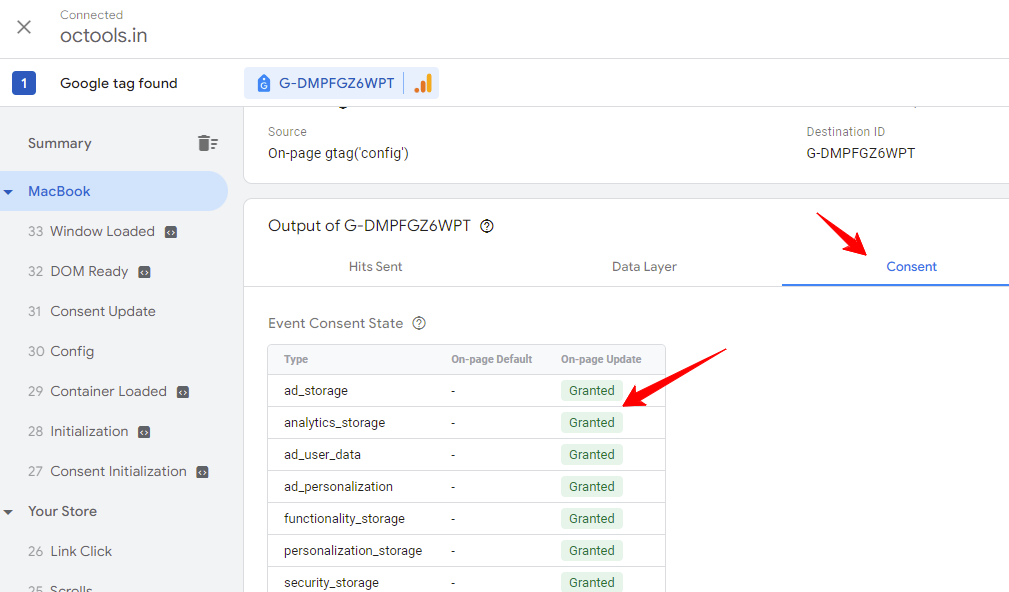Click the code icon beside DOM Ready
Viewport: 1009px width, 592px height.
click(x=144, y=272)
